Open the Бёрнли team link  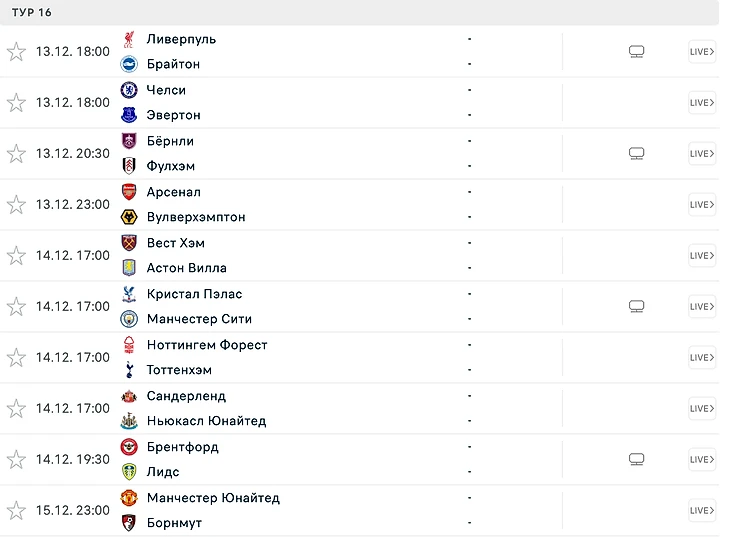click(x=170, y=141)
